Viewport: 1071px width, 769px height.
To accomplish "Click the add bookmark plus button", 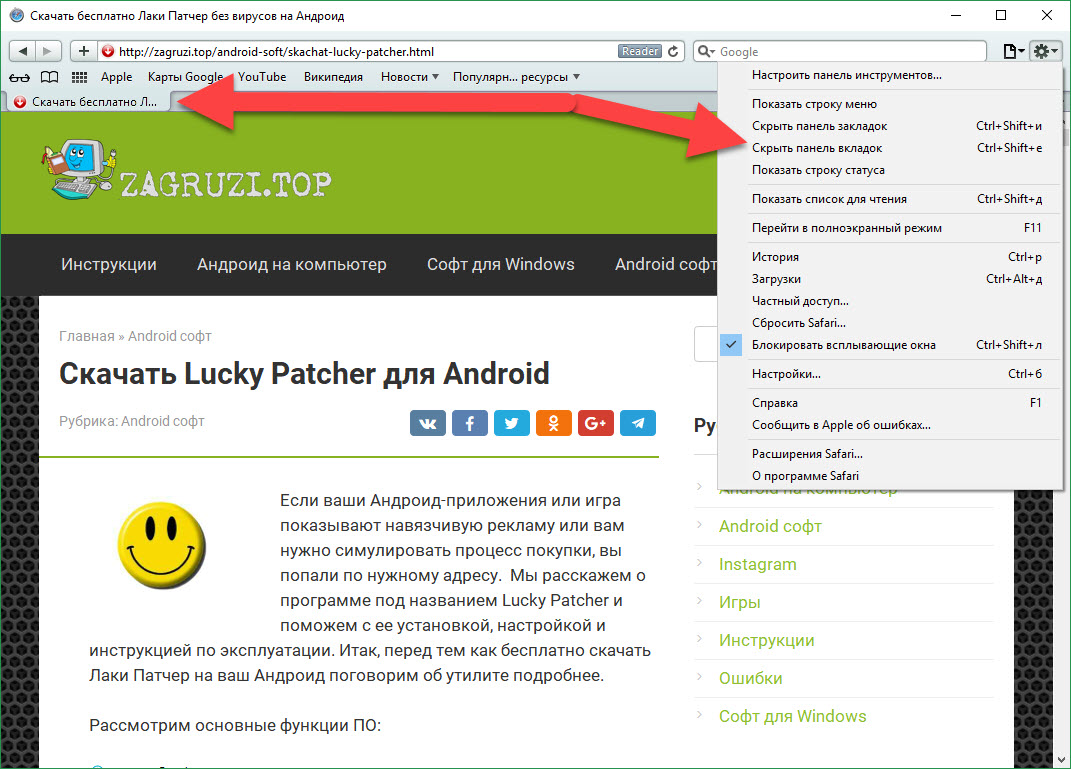I will point(83,51).
